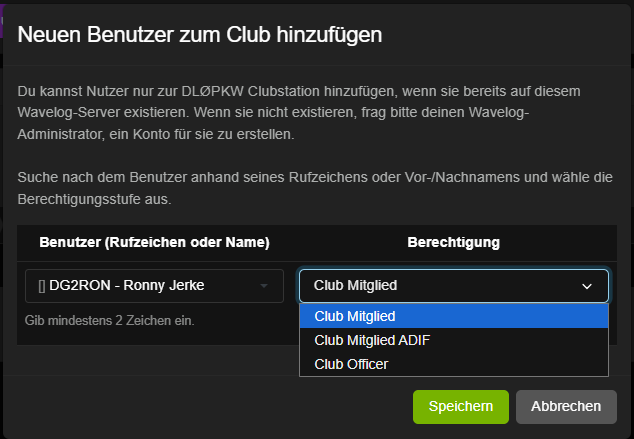This screenshot has width=634, height=439.
Task: Click the Berechtigung combo box showing "Club Mitglied"
Action: [440, 286]
